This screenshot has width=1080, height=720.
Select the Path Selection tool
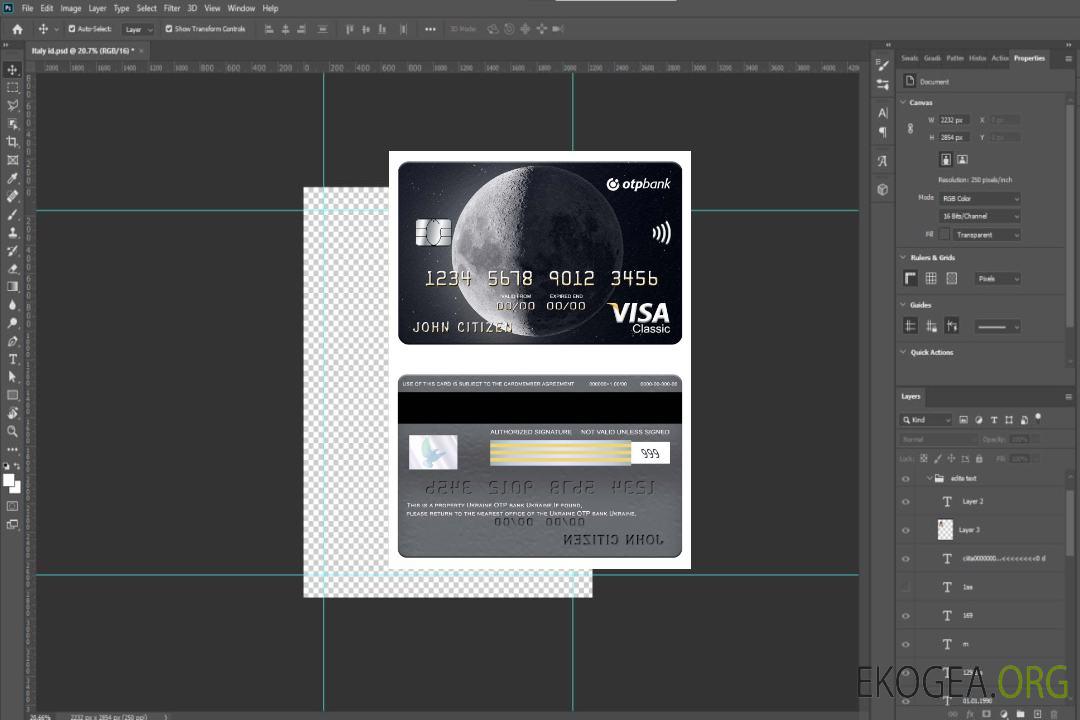point(12,377)
